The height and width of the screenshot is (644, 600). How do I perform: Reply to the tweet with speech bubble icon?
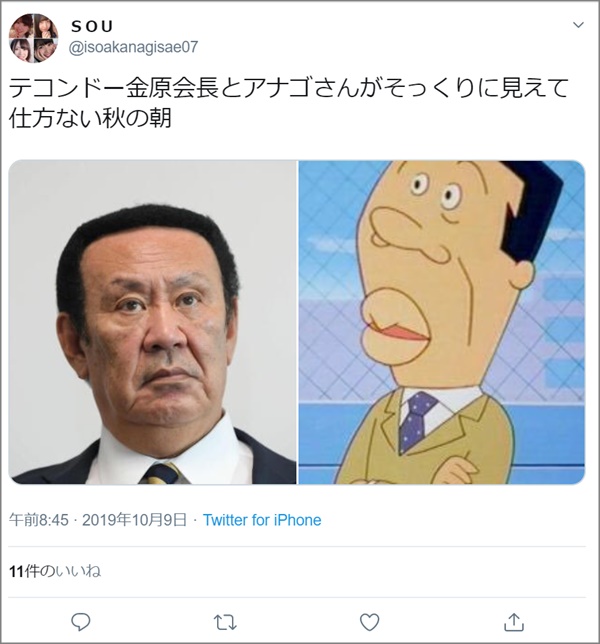[80, 622]
